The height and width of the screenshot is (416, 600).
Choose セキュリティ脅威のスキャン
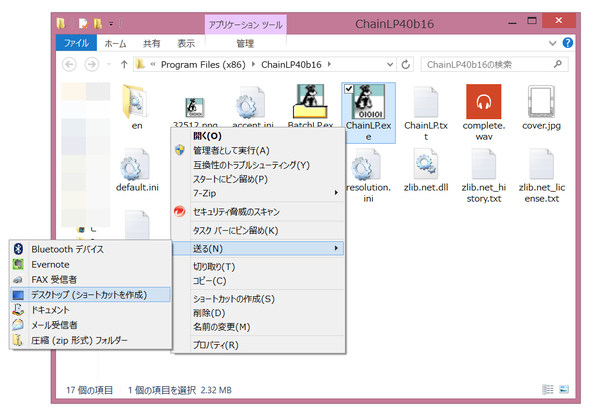pos(258,212)
